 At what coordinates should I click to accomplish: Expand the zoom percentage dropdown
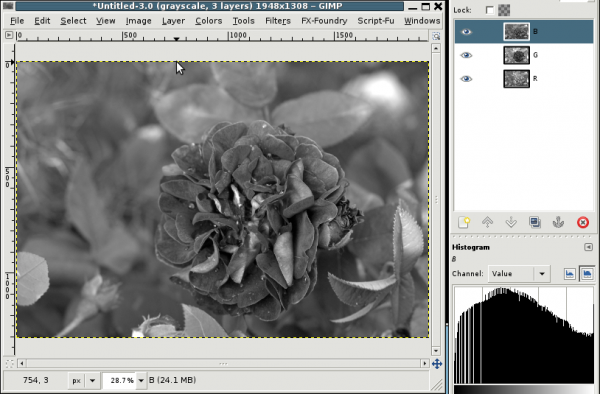[x=141, y=381]
